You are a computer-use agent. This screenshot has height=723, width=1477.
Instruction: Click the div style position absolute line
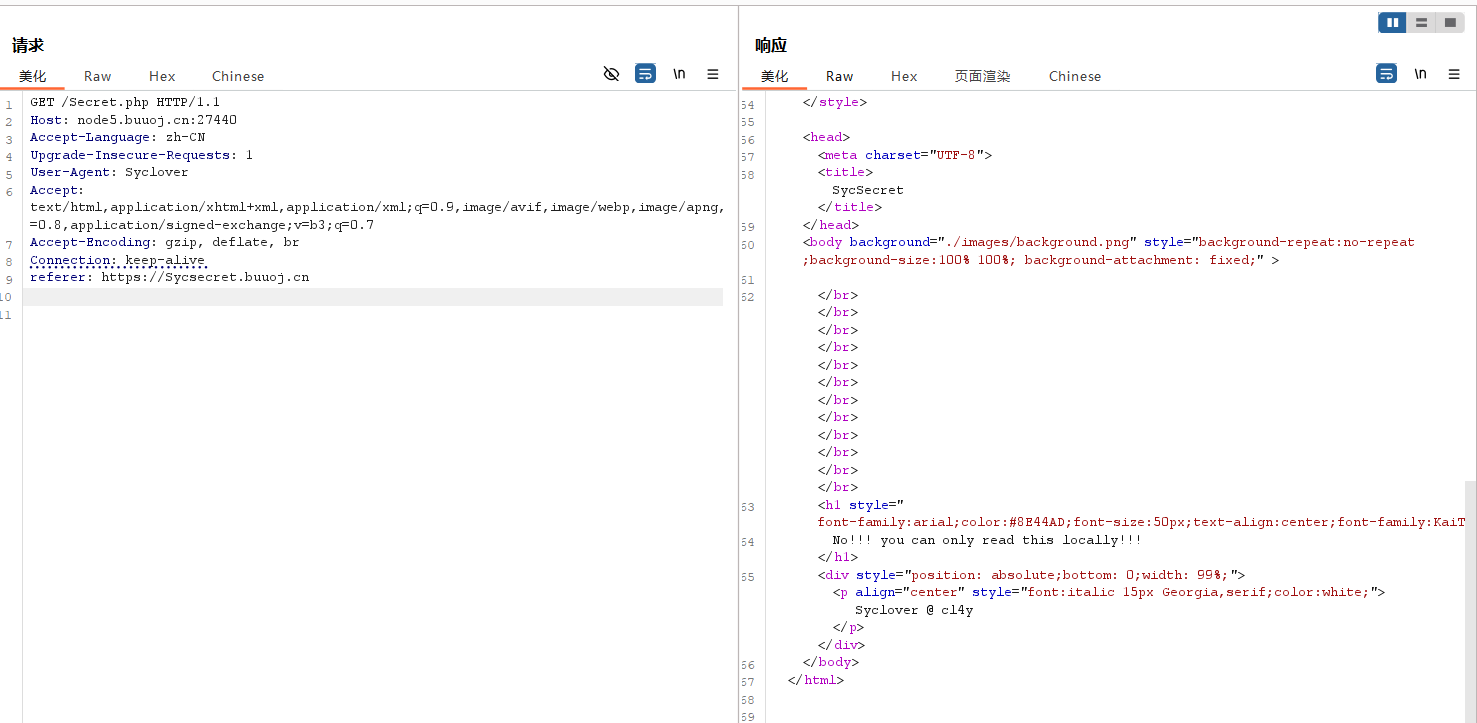[x=1031, y=575]
